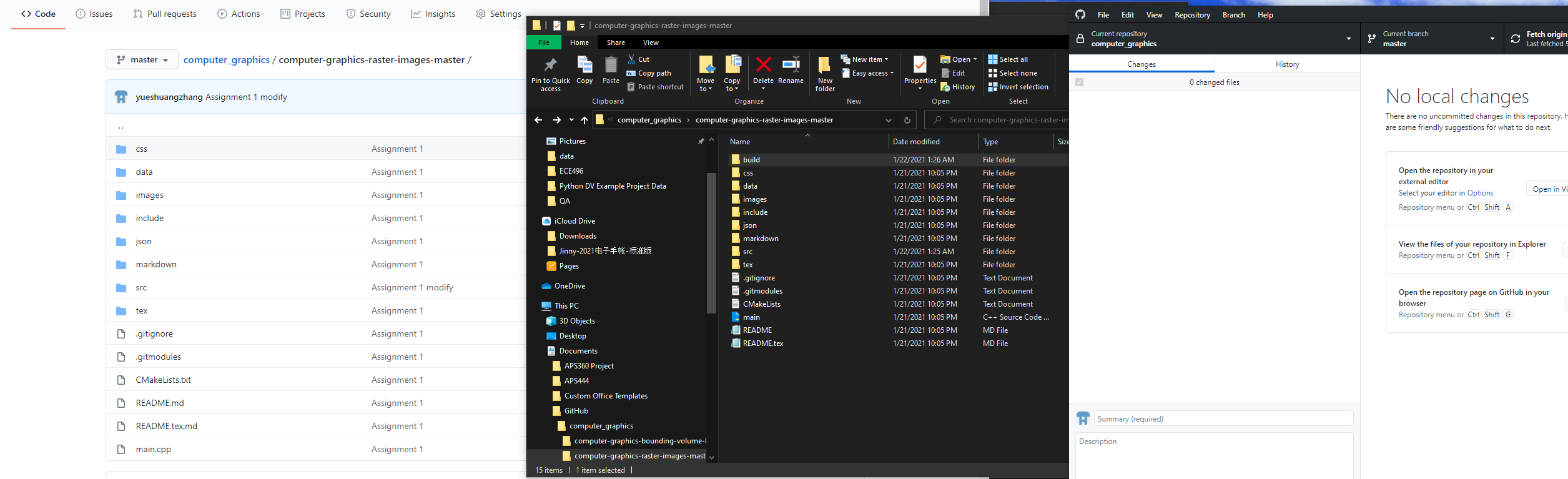Open the master branch dropdown on GitHub

[x=142, y=60]
